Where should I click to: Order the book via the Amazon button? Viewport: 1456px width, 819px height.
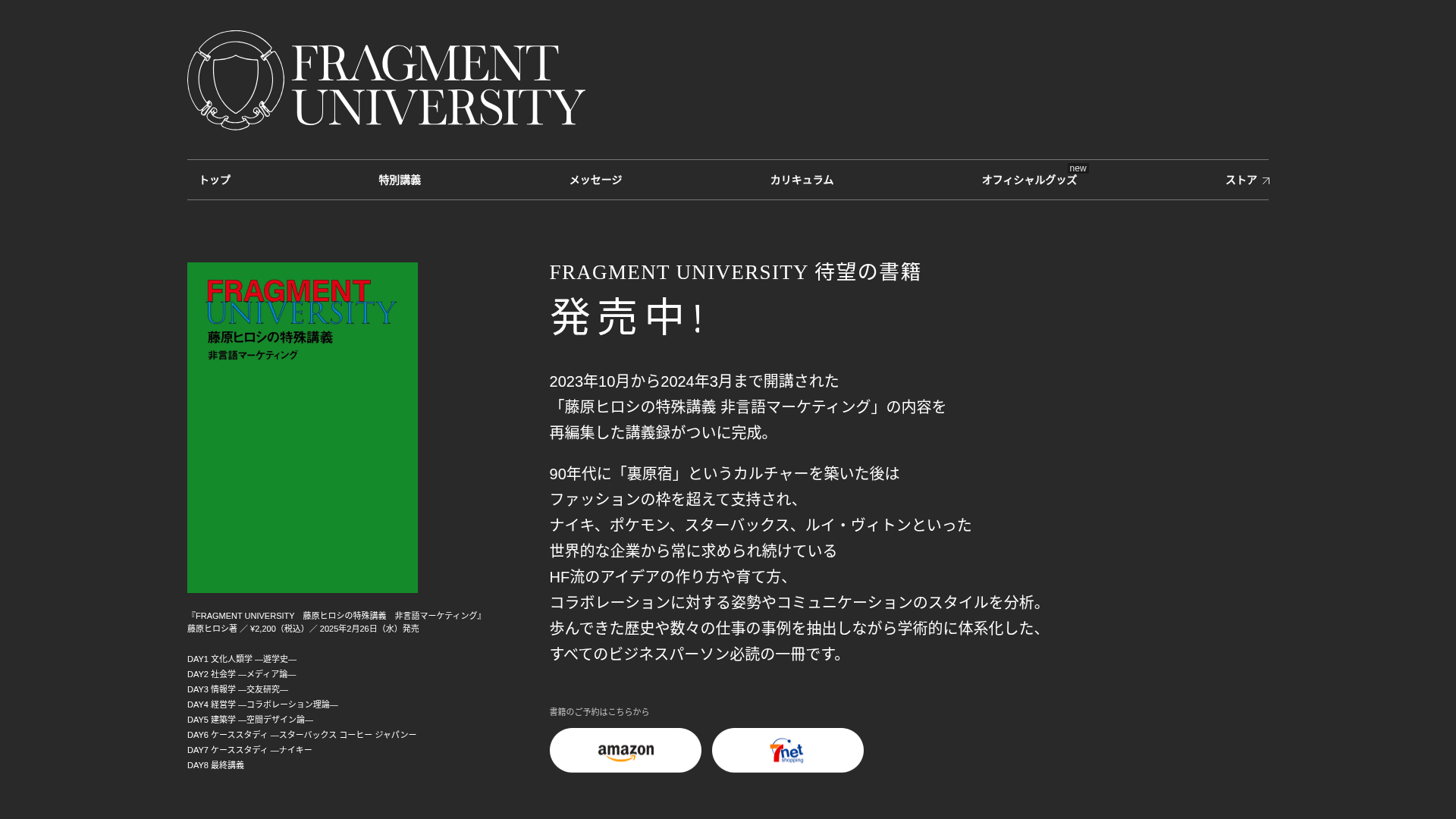click(x=626, y=751)
